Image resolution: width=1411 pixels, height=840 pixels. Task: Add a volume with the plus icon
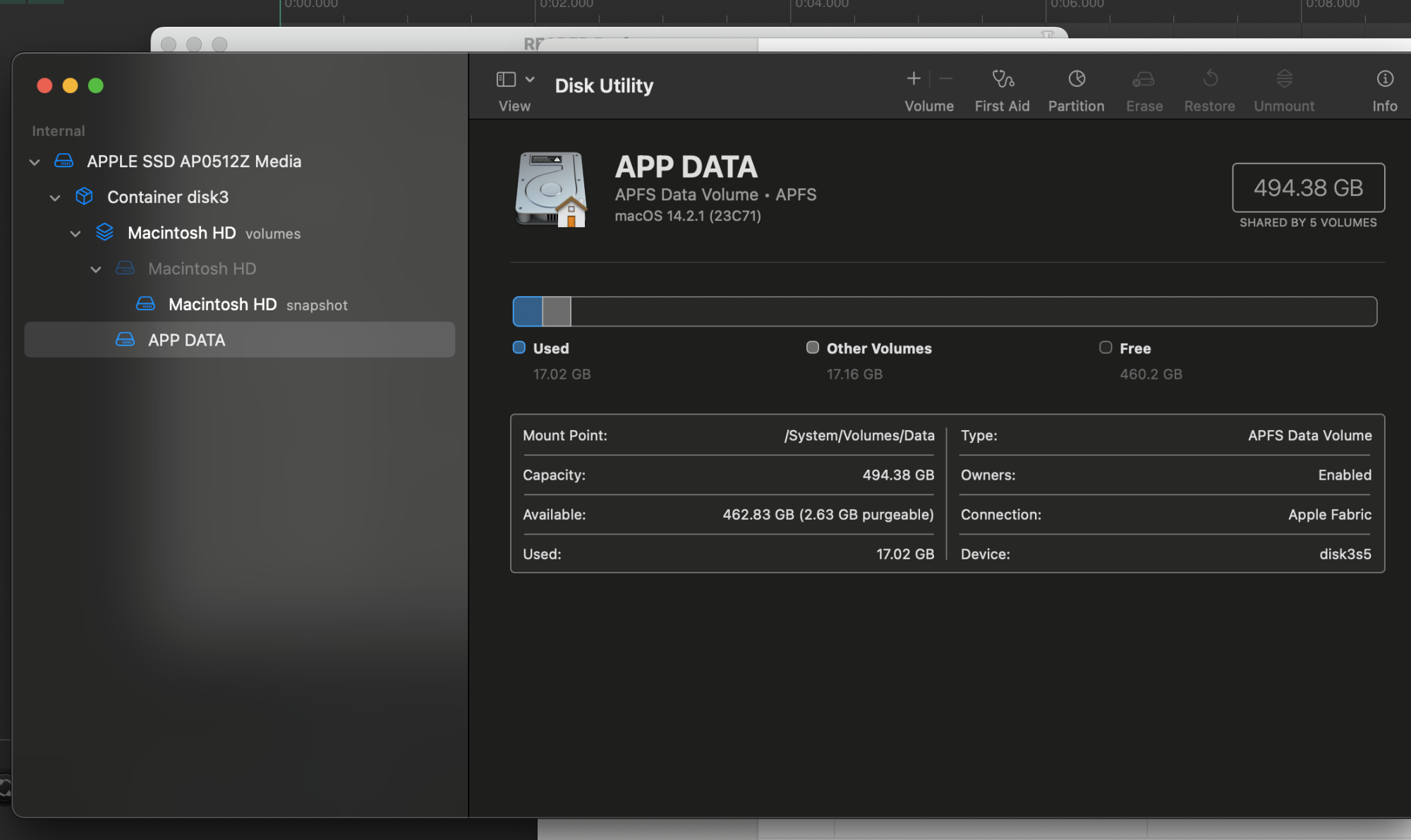pos(914,78)
